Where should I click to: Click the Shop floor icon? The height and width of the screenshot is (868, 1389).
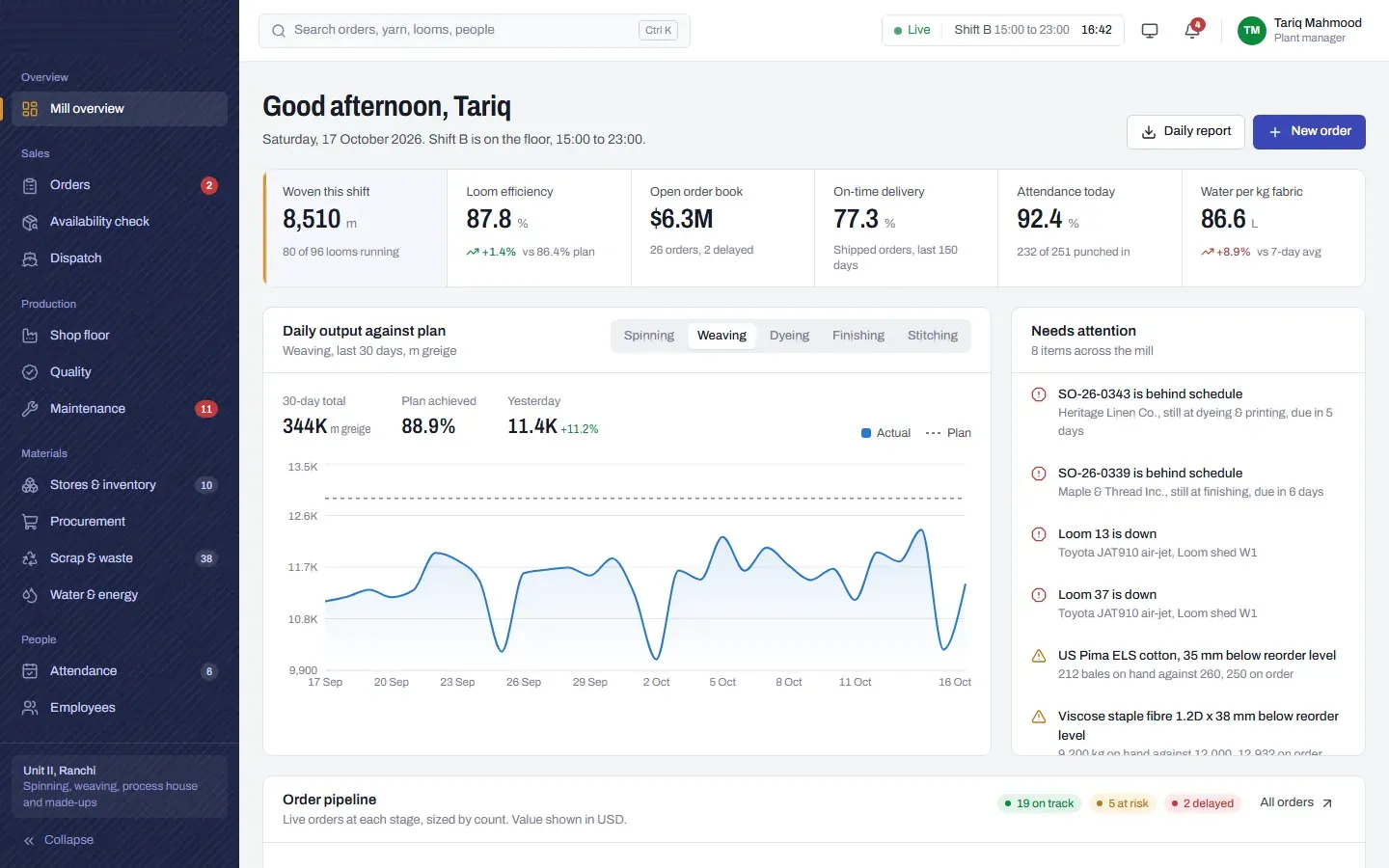30,336
